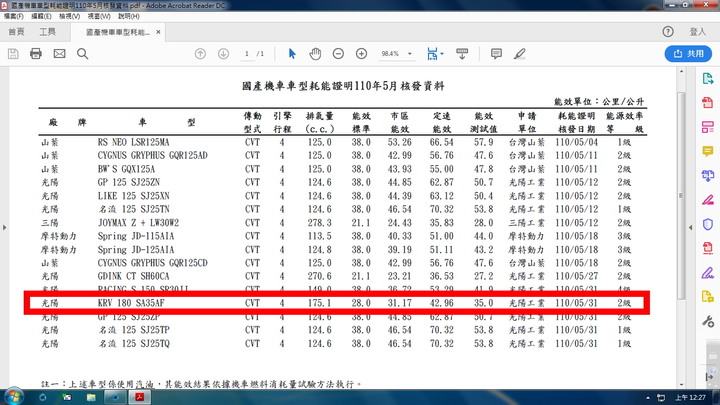The height and width of the screenshot is (405, 720).
Task: Open More Tools wrench icon
Action: tap(708, 321)
